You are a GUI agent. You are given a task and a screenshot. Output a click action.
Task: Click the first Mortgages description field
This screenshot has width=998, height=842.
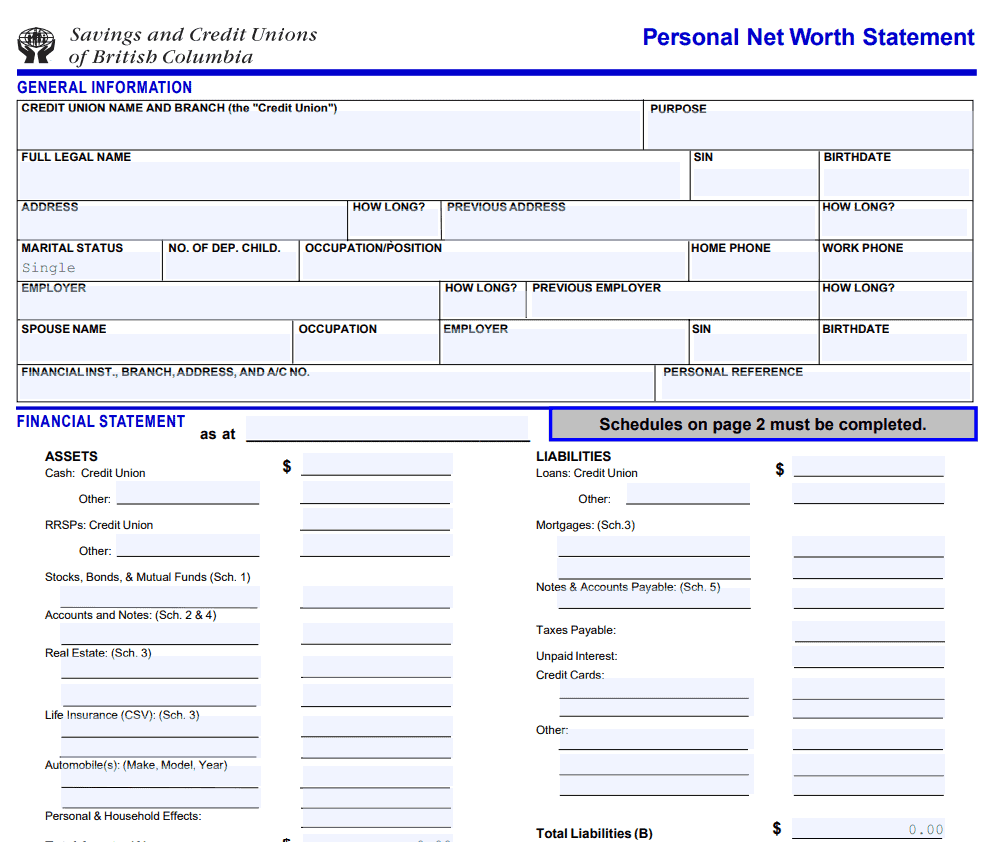point(654,547)
